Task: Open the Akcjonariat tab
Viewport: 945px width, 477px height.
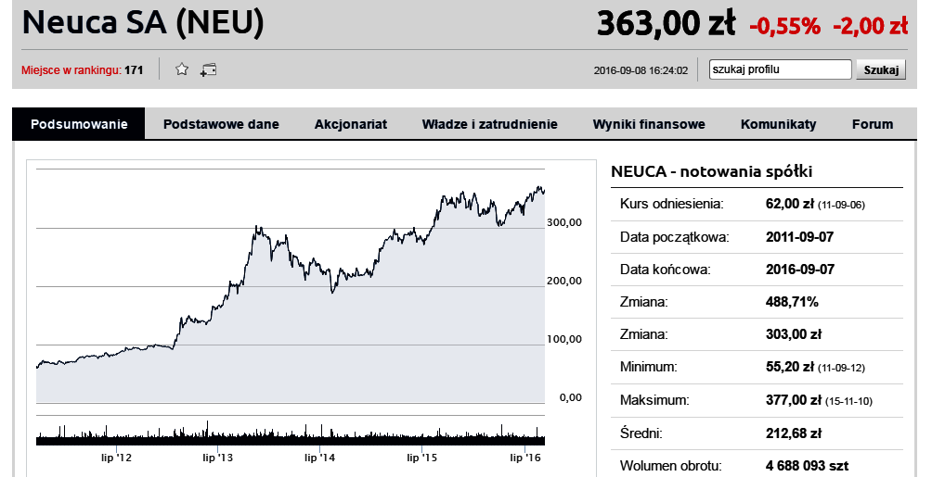Action: click(351, 124)
